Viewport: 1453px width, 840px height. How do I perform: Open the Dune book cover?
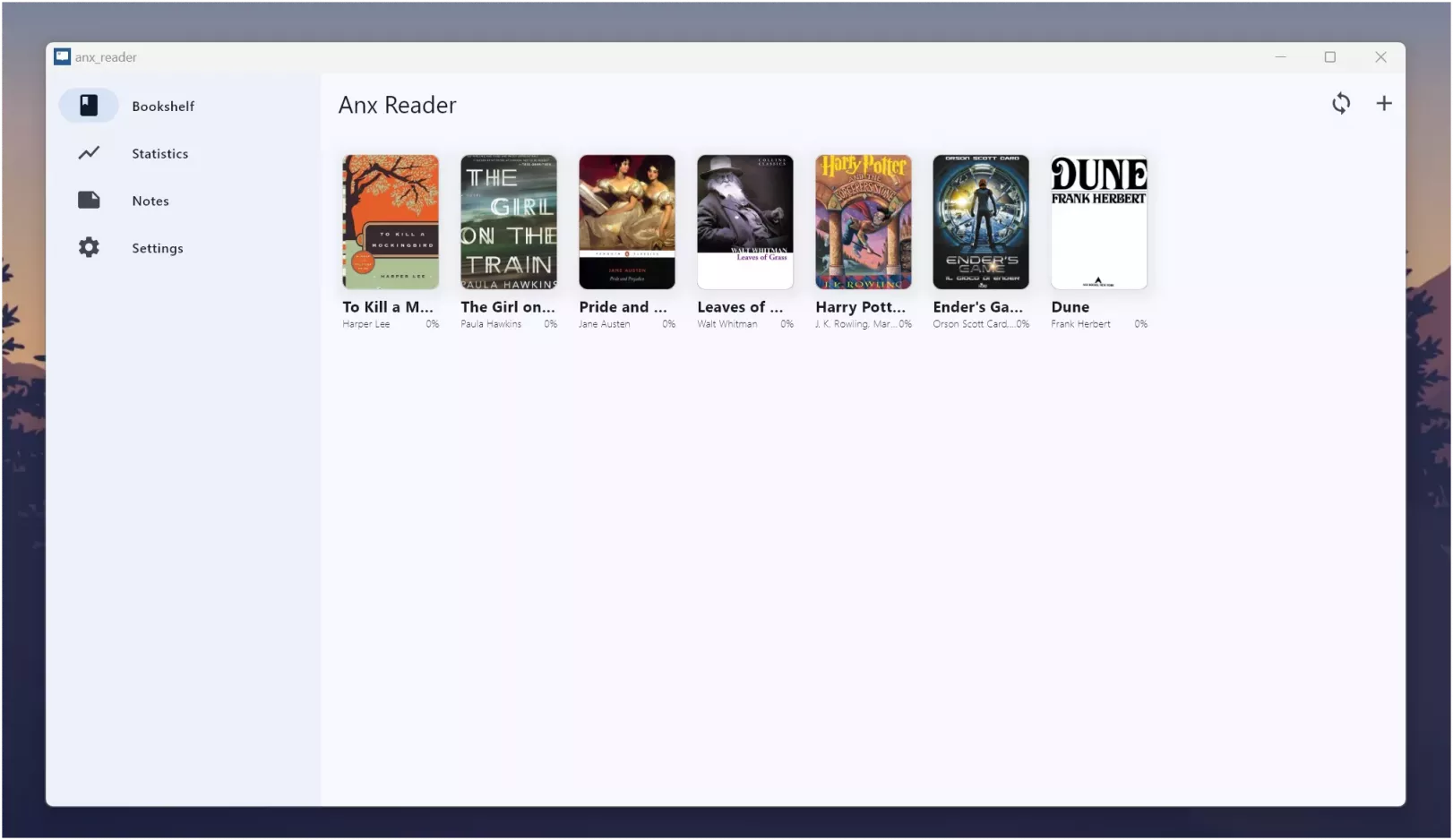tap(1099, 222)
